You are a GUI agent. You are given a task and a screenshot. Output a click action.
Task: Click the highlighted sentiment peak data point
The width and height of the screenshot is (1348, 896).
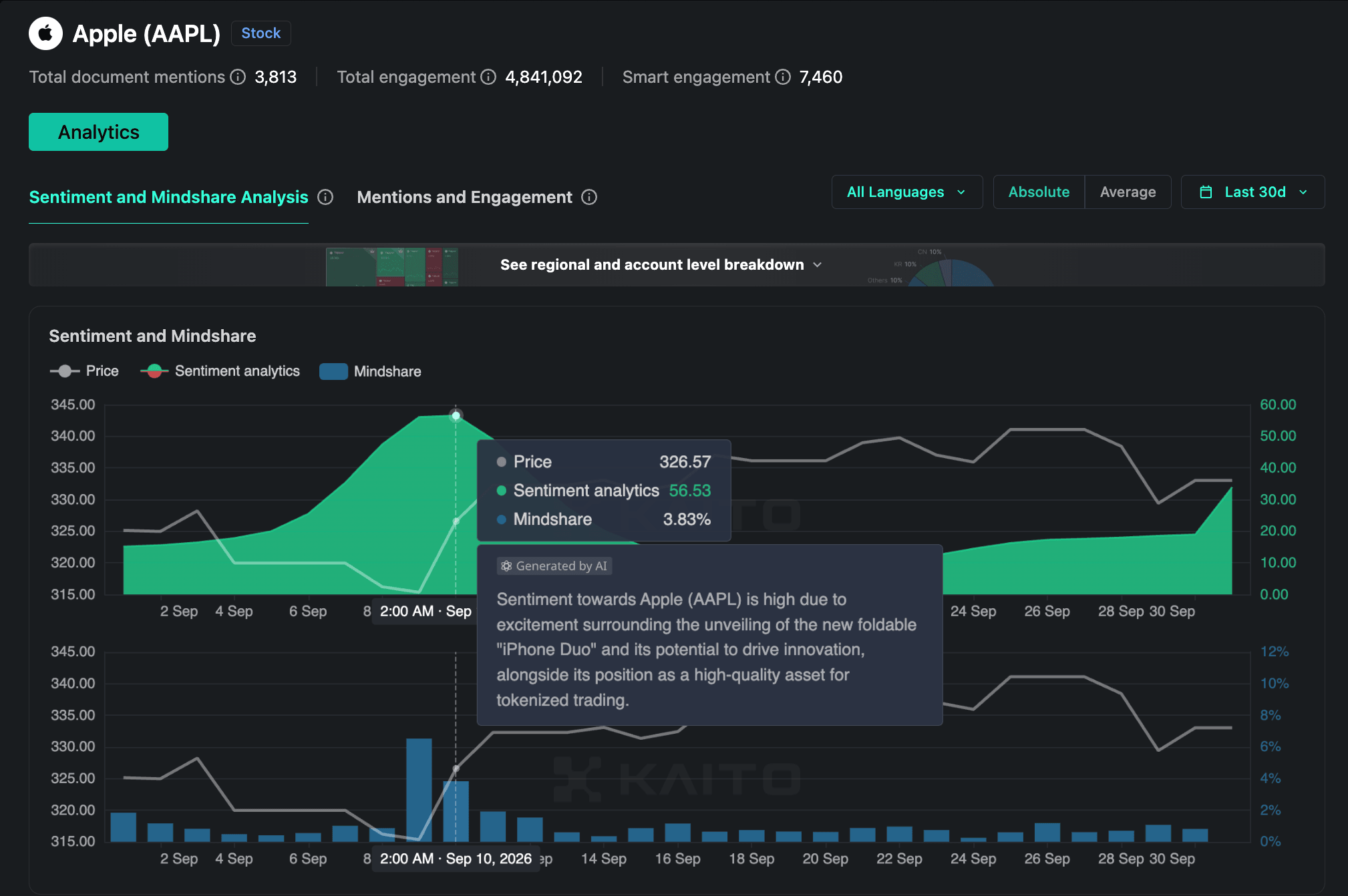pos(456,415)
